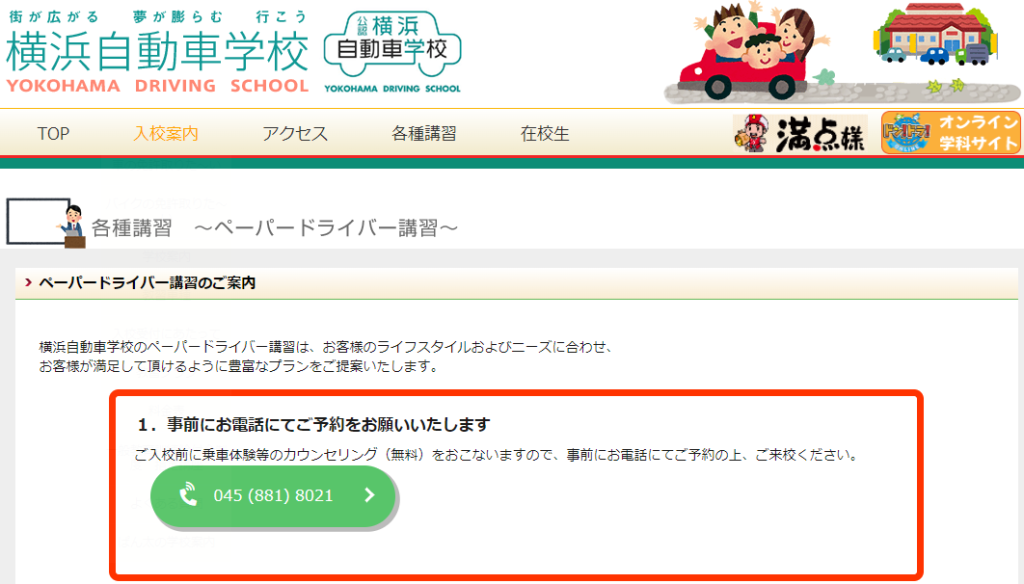The width and height of the screenshot is (1024, 584).
Task: Click the teacher whiteboard icon
Action: [46, 223]
